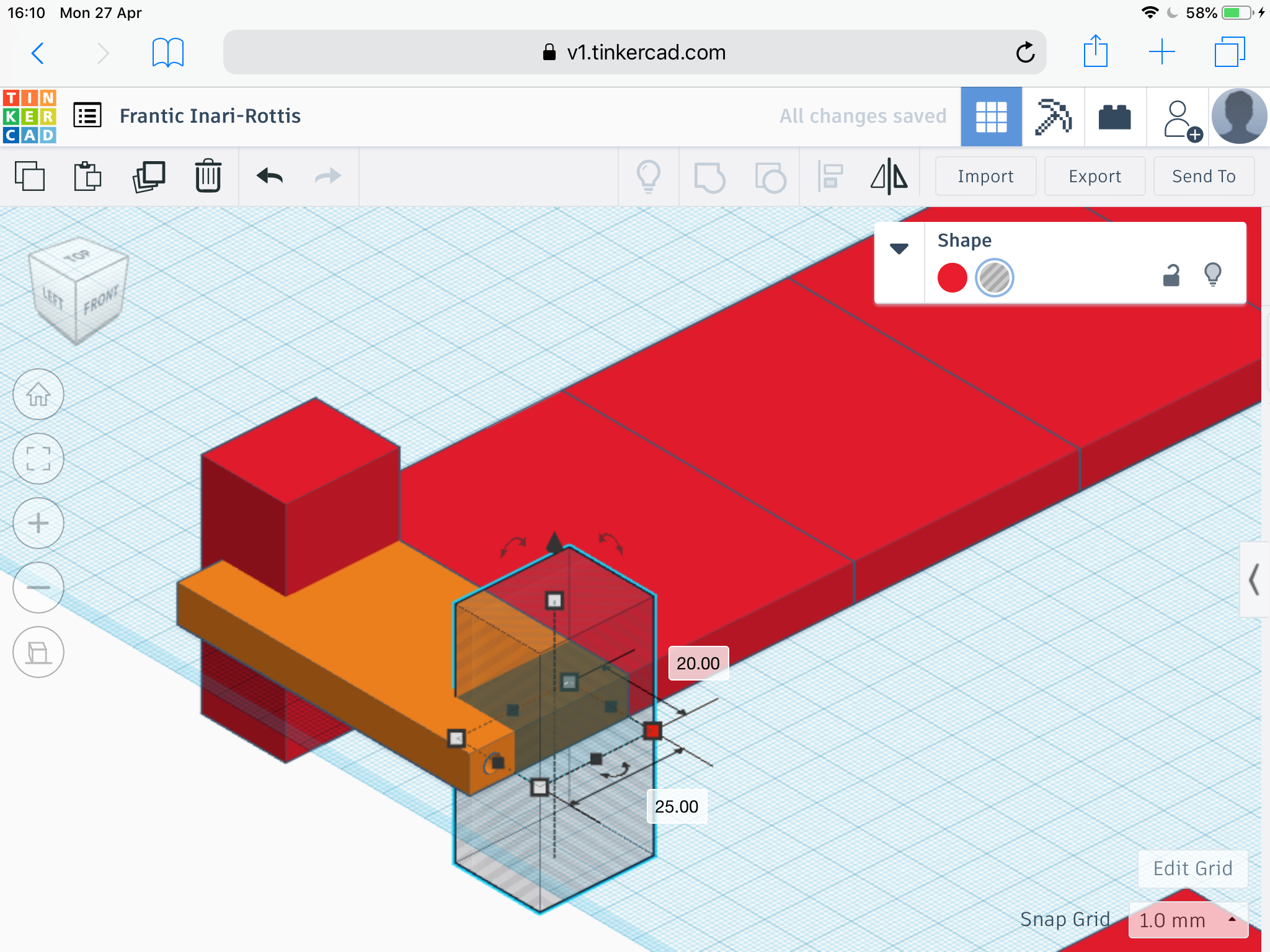Show all hidden shapes lightbulb

[x=649, y=177]
